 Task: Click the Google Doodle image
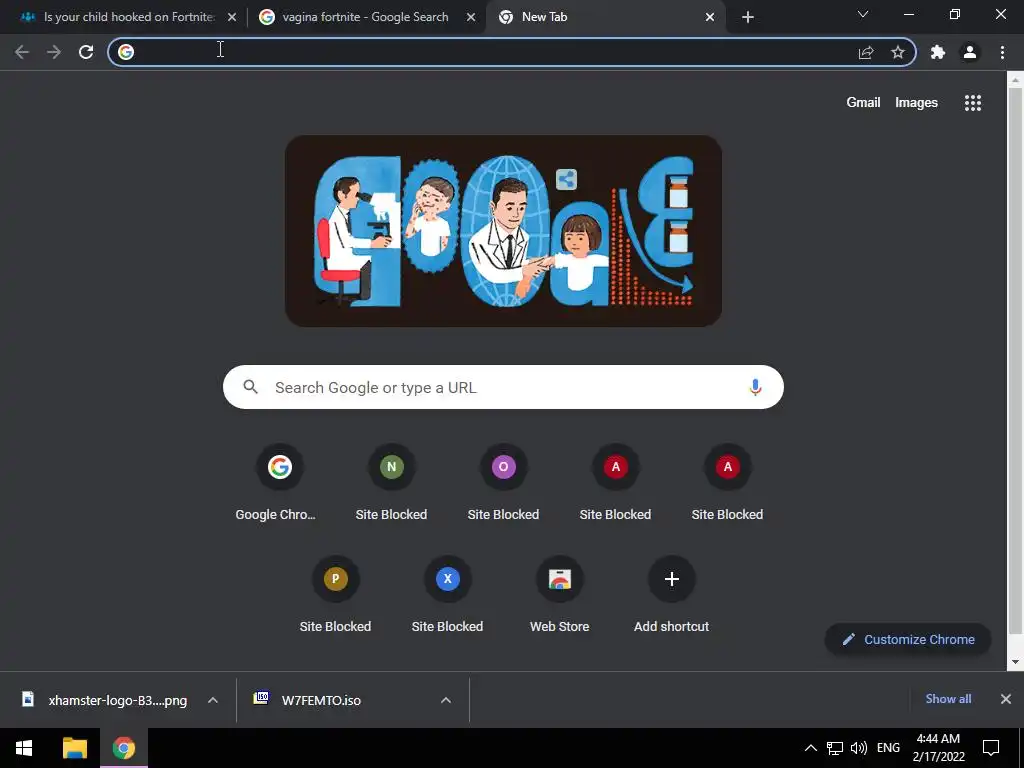[504, 231]
